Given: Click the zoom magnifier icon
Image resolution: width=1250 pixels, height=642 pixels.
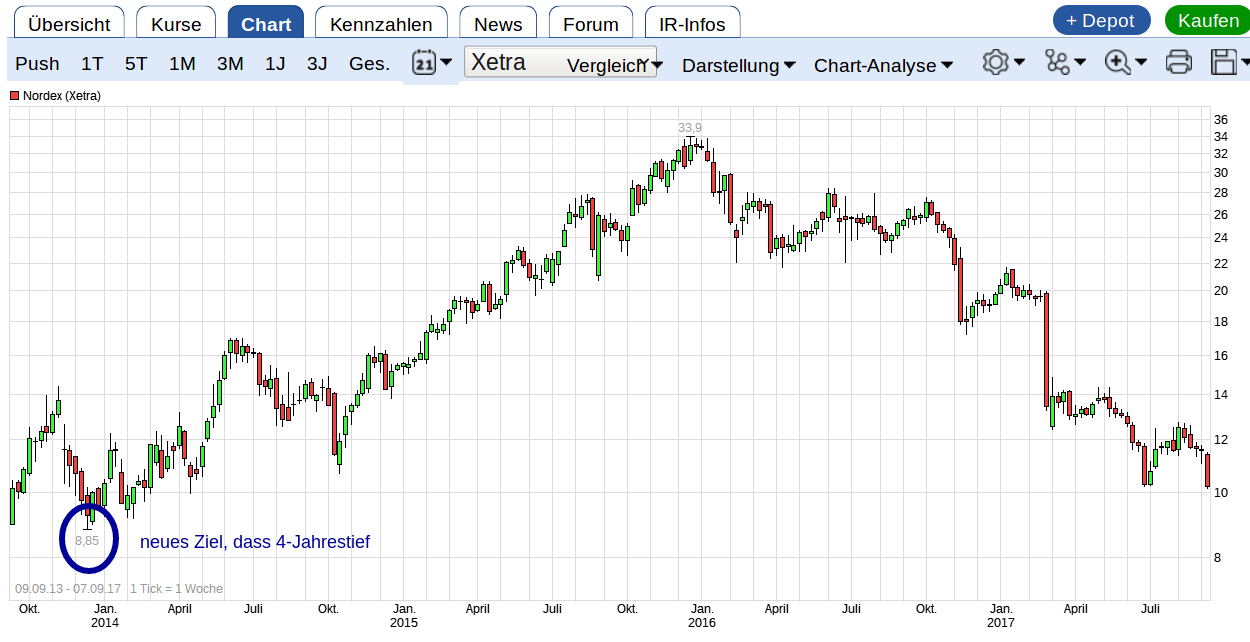Looking at the screenshot, I should [1117, 62].
